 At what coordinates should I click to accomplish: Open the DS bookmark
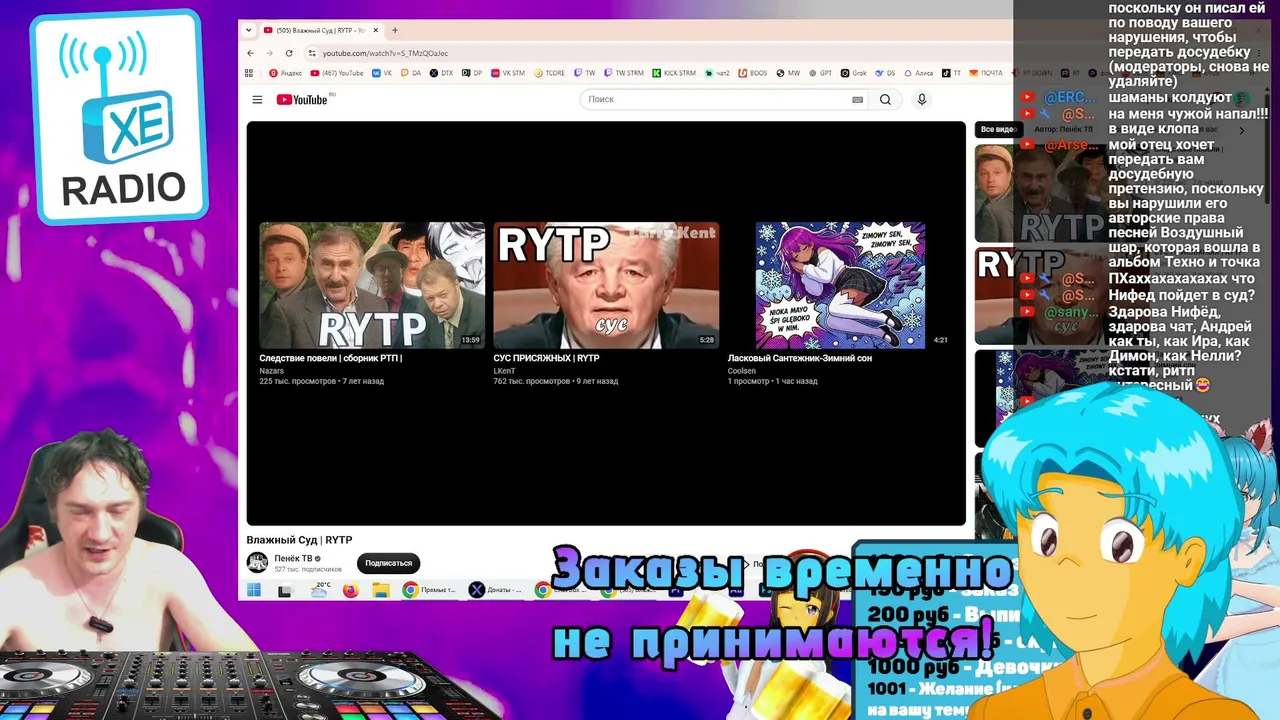coord(884,73)
